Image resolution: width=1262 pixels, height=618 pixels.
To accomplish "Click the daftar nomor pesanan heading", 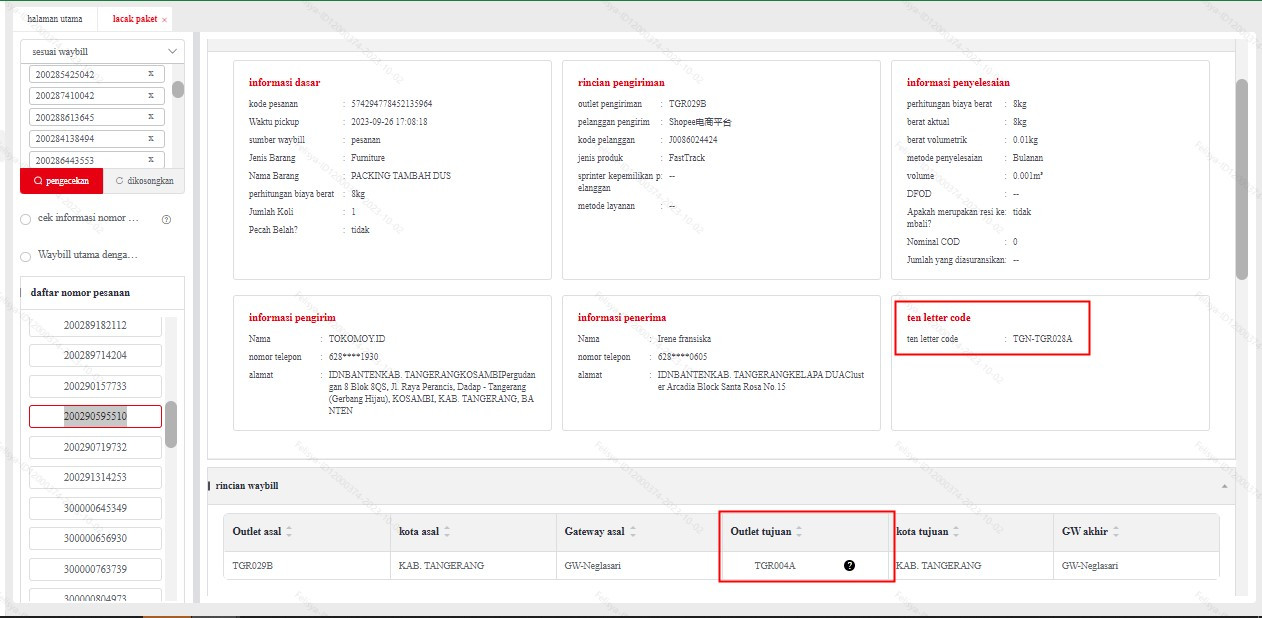I will pos(80,292).
